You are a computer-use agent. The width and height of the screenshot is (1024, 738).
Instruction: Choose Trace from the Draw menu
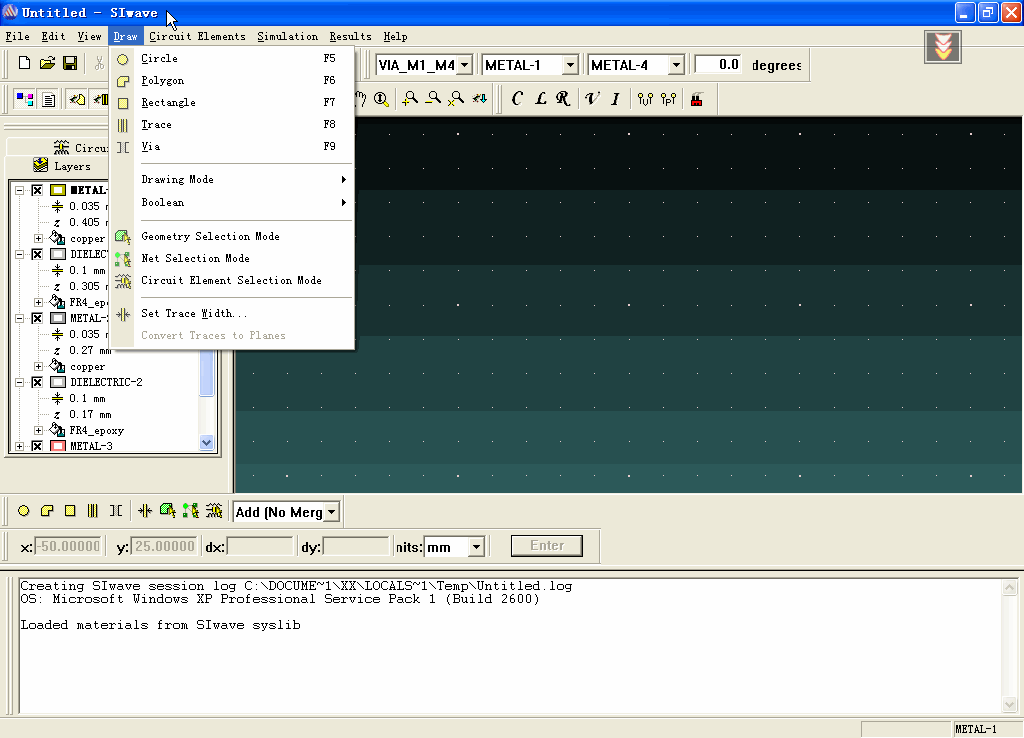[232, 124]
